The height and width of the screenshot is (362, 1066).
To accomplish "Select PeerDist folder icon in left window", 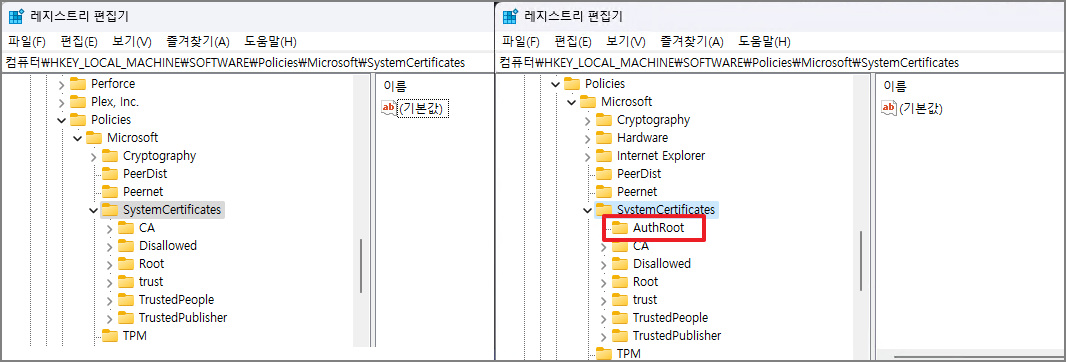I will pos(110,174).
